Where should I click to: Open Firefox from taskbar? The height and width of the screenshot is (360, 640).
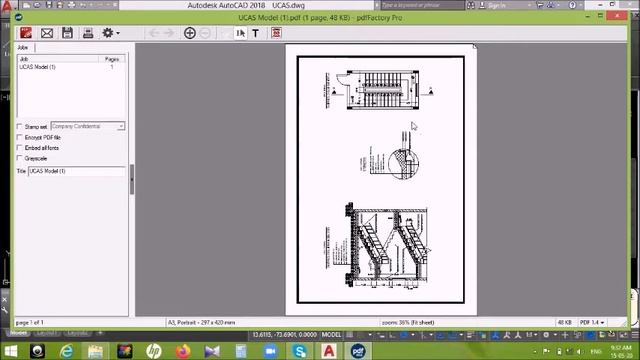point(183,351)
